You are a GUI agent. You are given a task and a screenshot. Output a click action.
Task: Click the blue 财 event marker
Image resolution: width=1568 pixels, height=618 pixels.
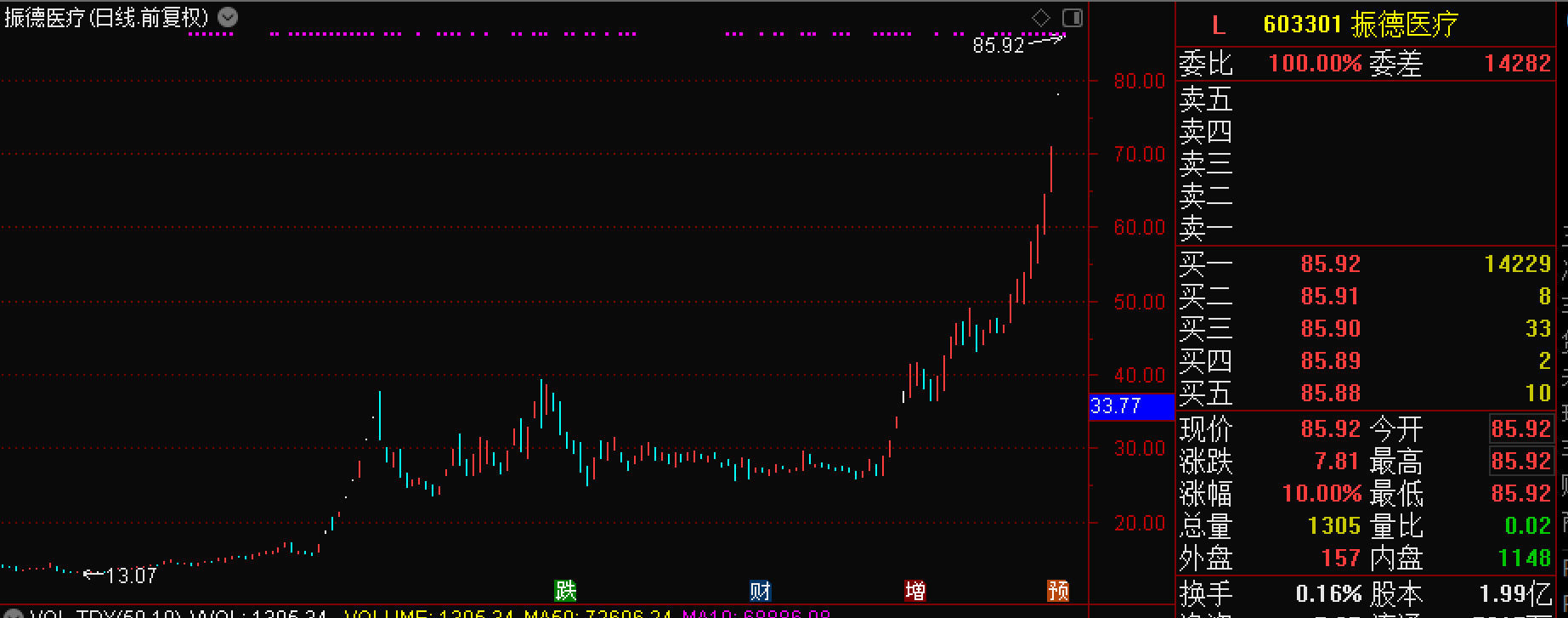pos(760,590)
